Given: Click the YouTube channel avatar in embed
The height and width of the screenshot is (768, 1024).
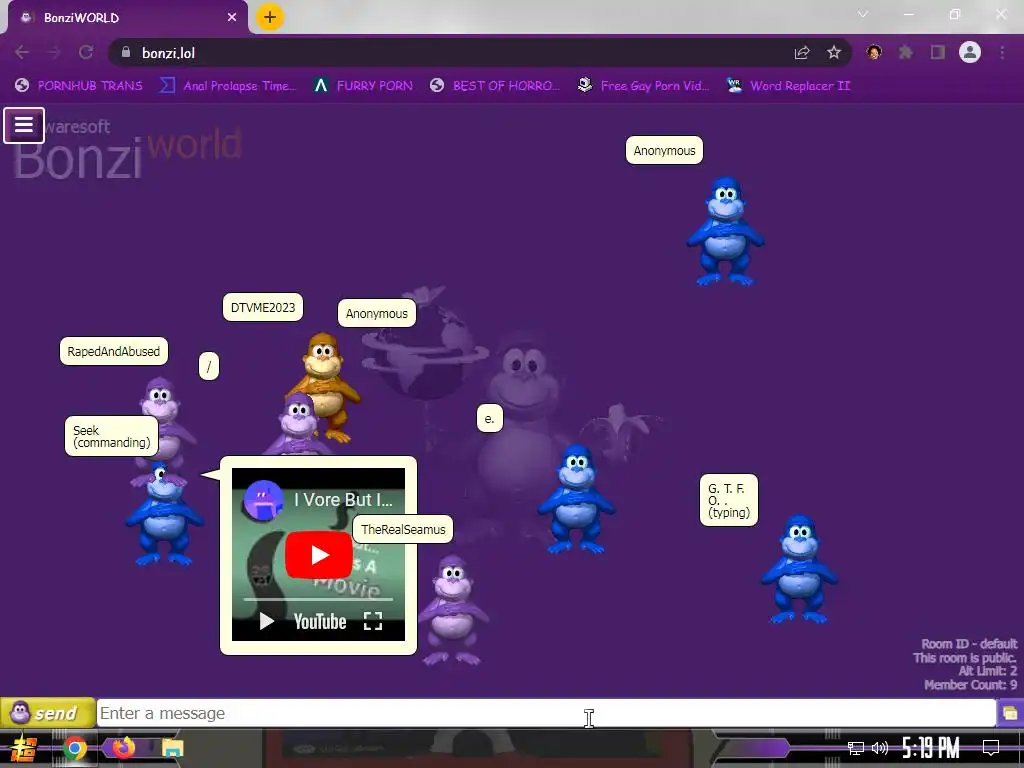Looking at the screenshot, I should click(x=263, y=500).
